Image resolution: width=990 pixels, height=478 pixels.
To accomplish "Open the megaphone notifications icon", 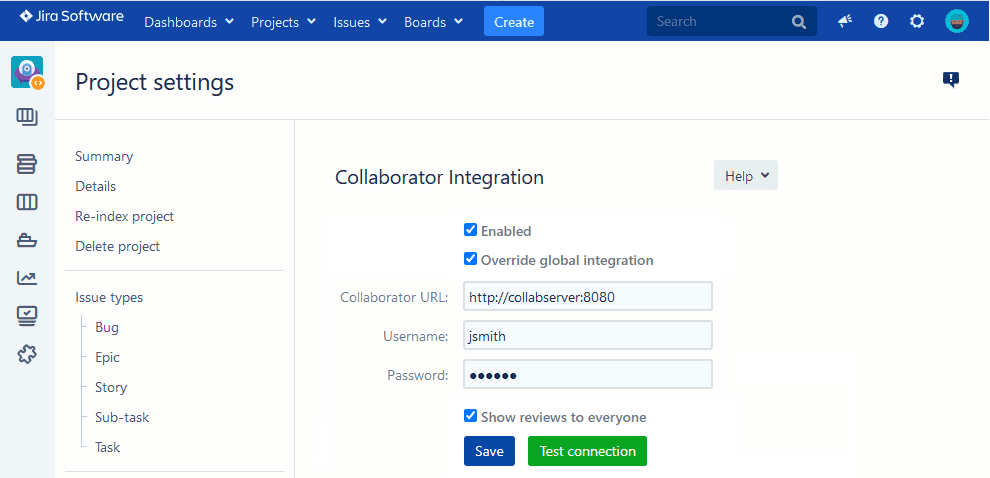I will 845,21.
